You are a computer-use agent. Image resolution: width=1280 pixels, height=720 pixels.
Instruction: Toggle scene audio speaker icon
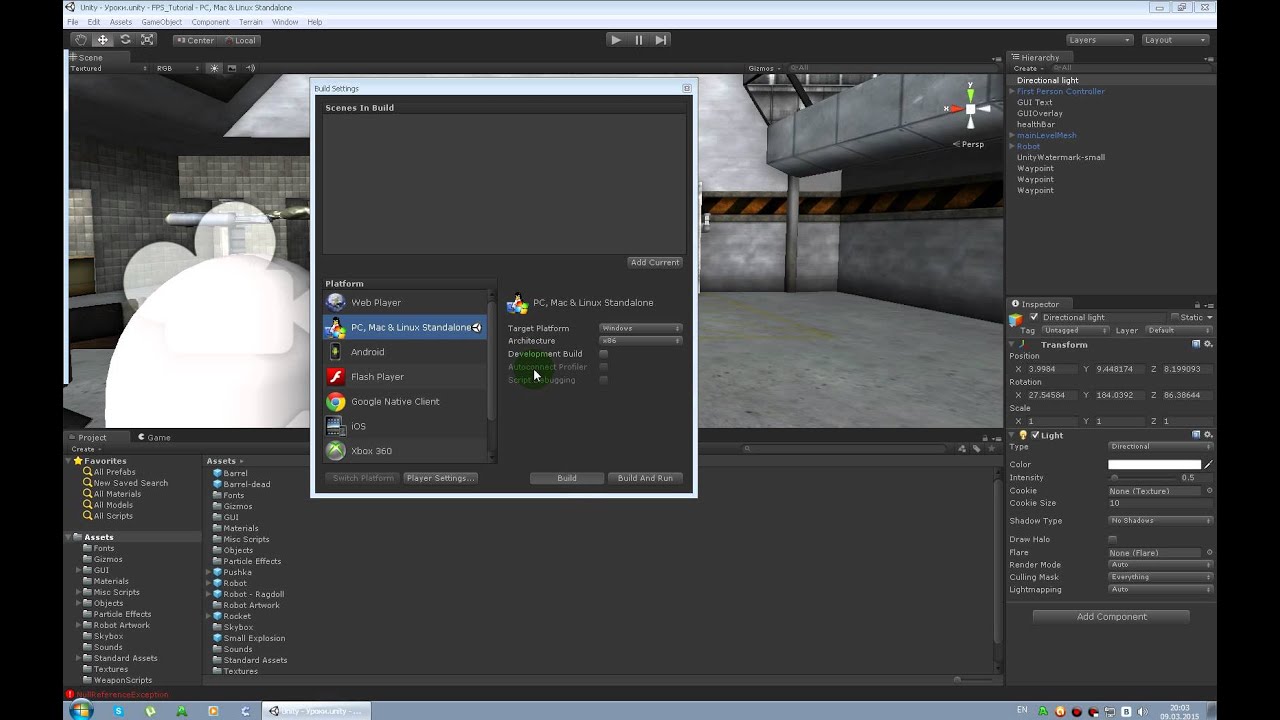250,68
